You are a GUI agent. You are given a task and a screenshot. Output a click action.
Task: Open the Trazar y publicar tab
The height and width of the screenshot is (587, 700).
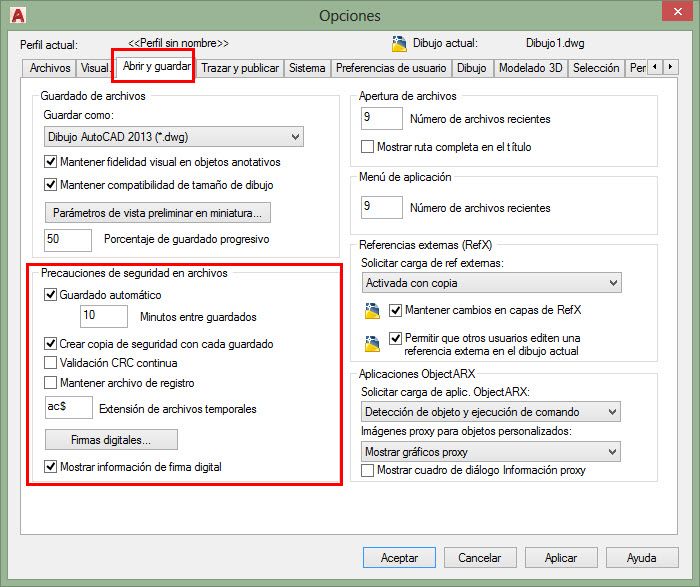240,68
